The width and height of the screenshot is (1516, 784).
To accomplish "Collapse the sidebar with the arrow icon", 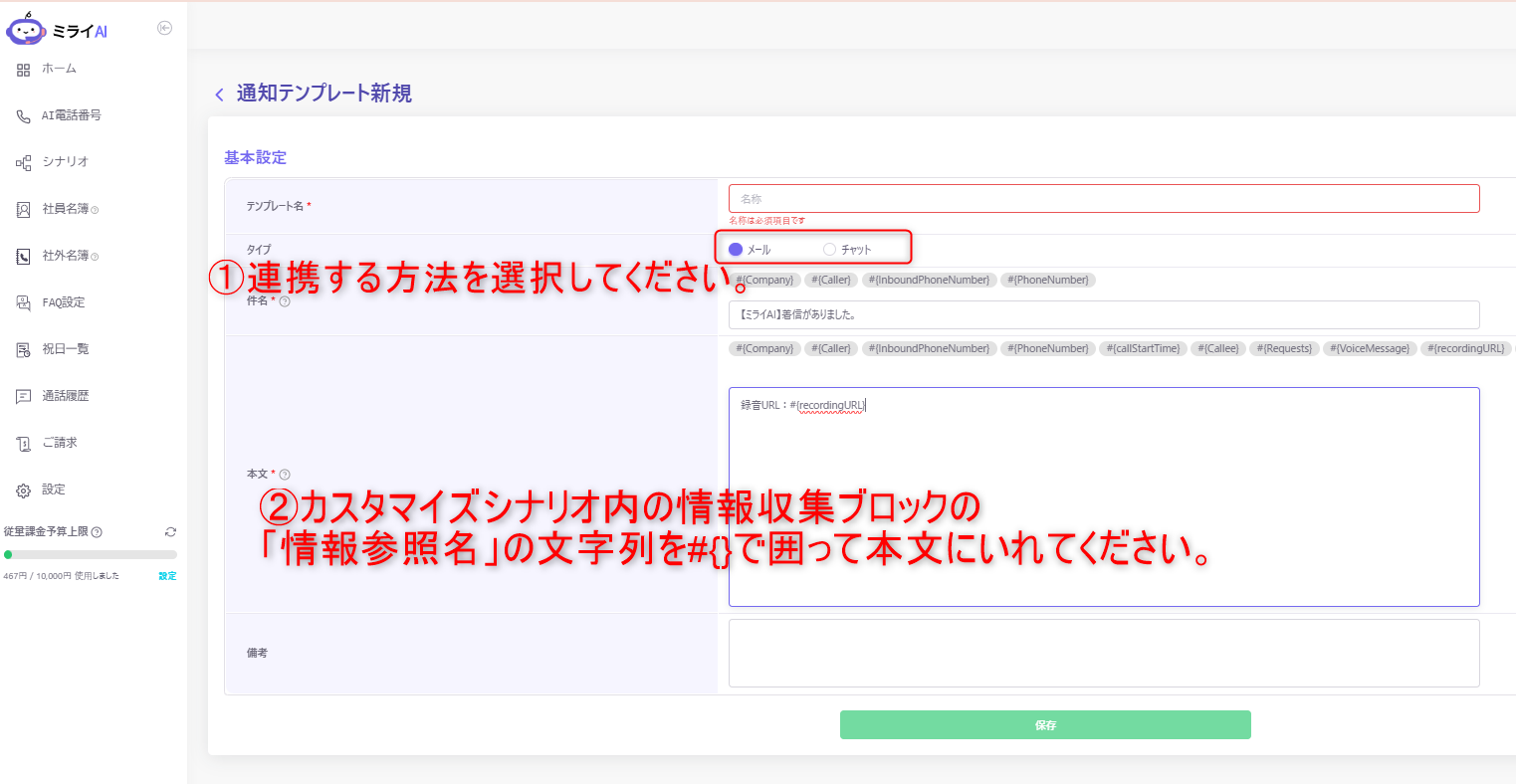I will (165, 28).
